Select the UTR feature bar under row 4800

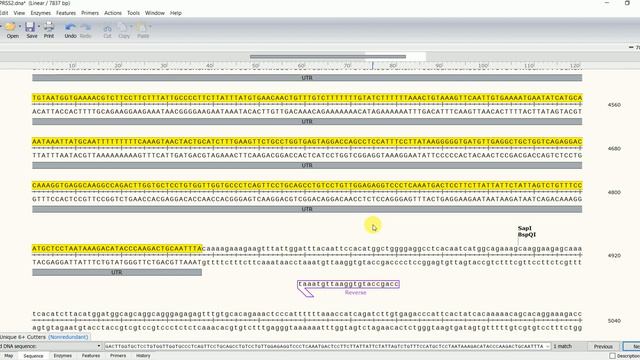click(x=307, y=209)
